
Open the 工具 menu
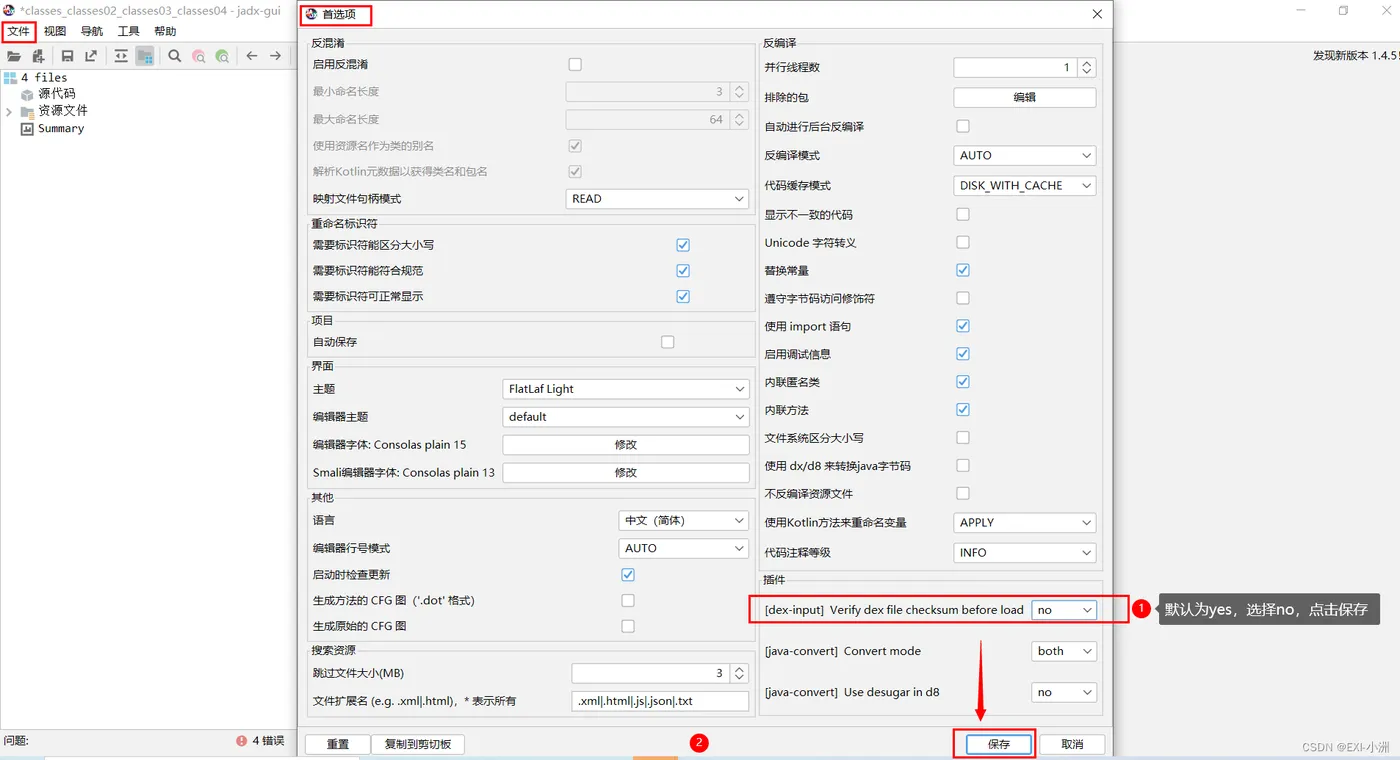pos(129,32)
